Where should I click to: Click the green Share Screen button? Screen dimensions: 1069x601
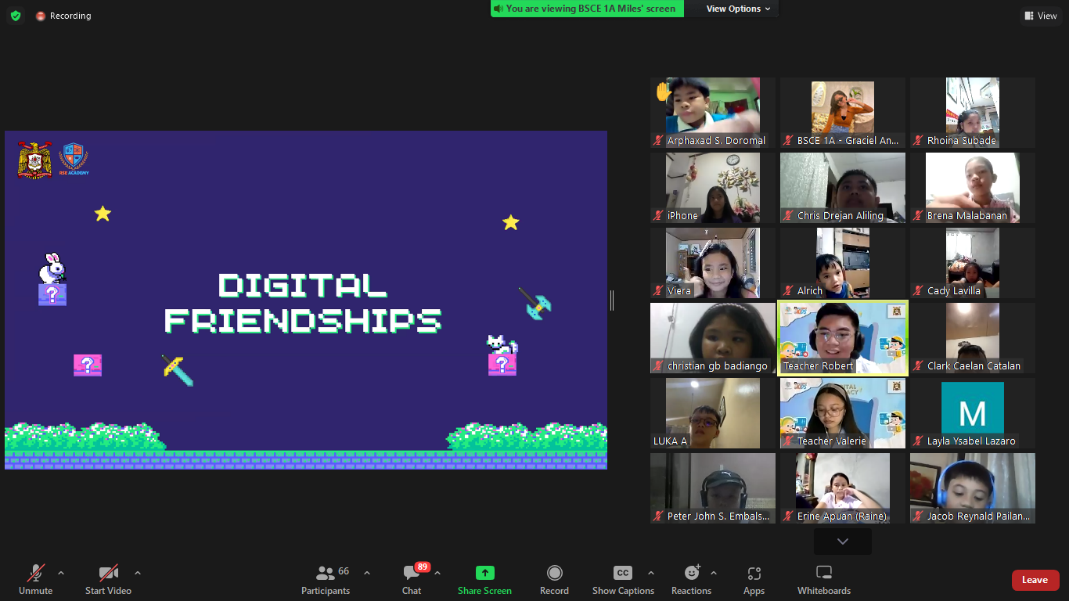coord(485,580)
